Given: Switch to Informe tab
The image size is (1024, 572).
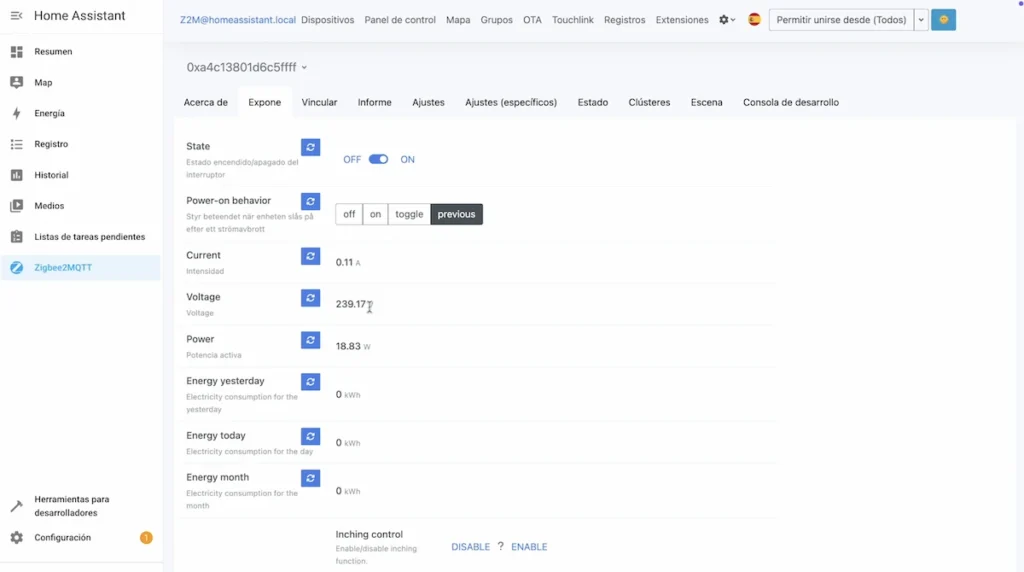Looking at the screenshot, I should (x=374, y=103).
